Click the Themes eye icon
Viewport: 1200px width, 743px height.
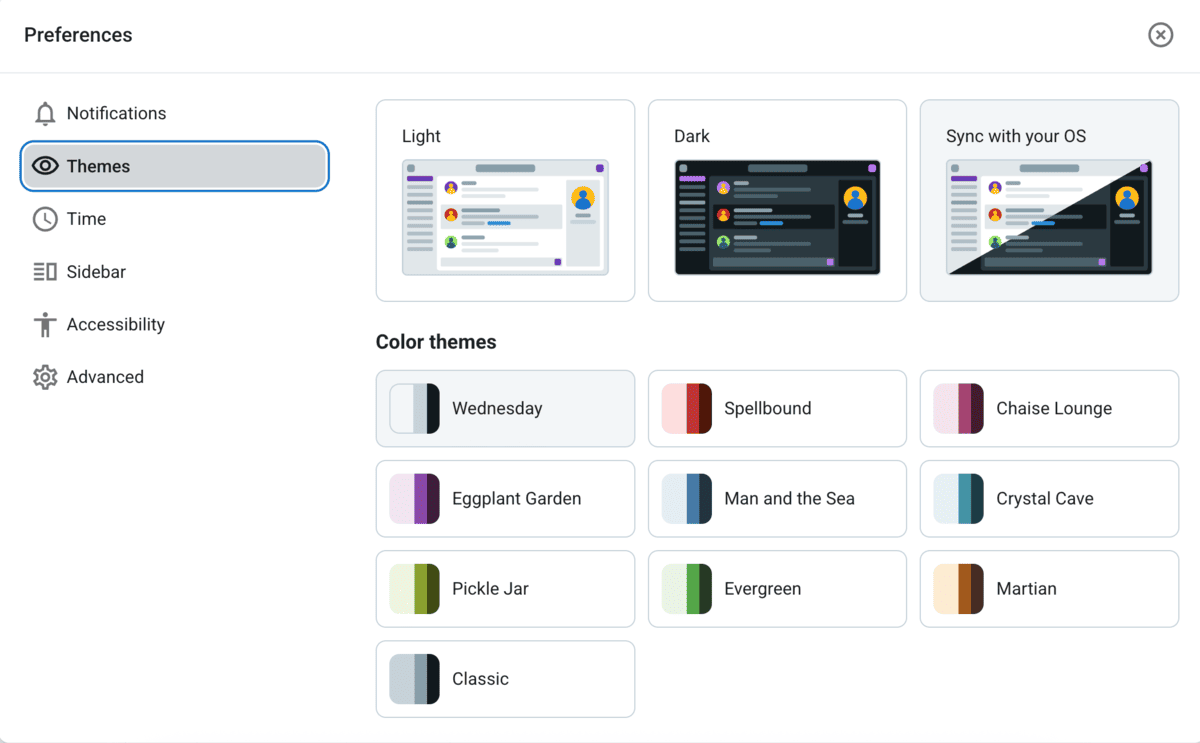45,166
